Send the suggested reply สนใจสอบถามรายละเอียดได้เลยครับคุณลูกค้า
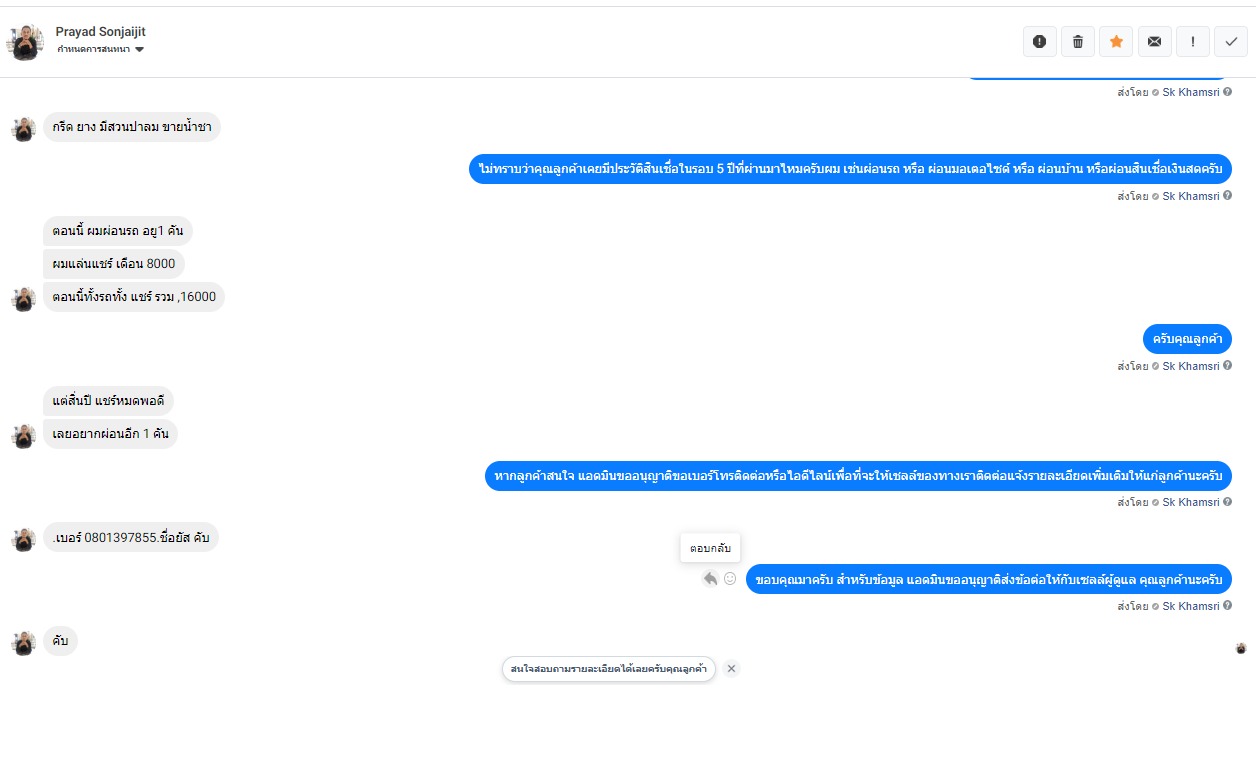This screenshot has height=765, width=1256. point(608,669)
